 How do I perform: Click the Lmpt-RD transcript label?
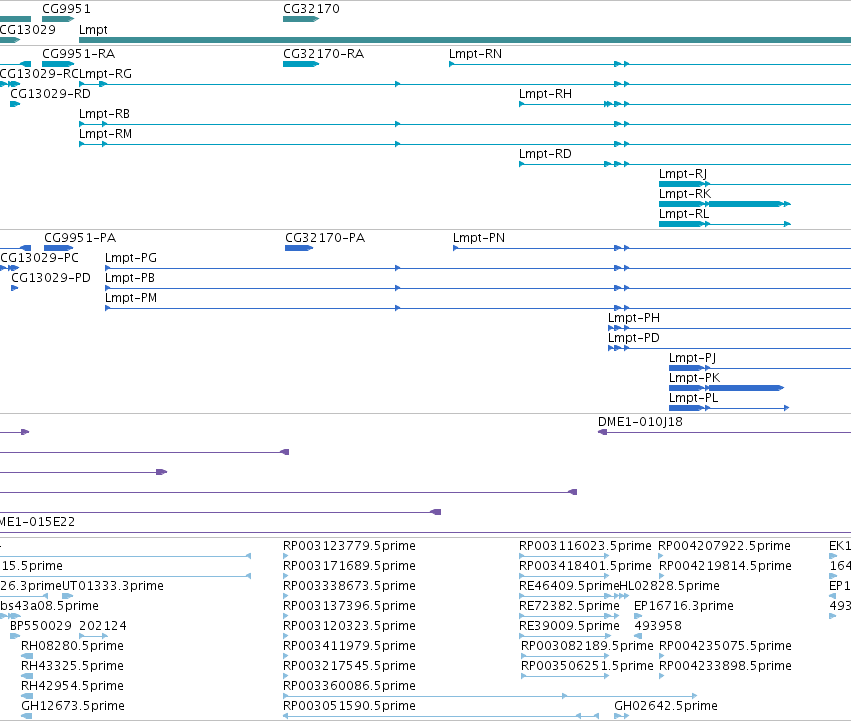point(545,154)
